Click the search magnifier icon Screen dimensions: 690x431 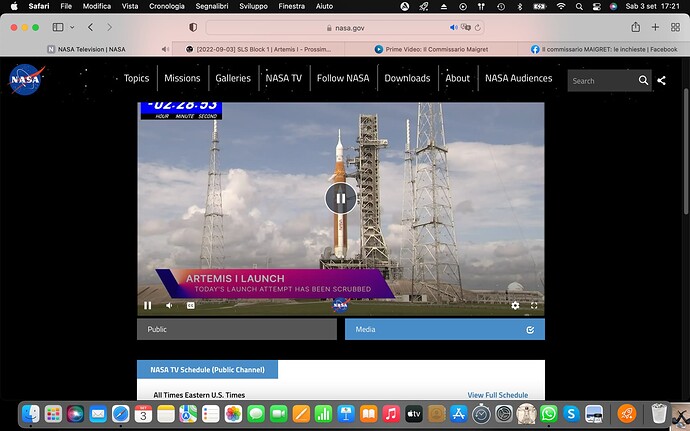(x=643, y=80)
